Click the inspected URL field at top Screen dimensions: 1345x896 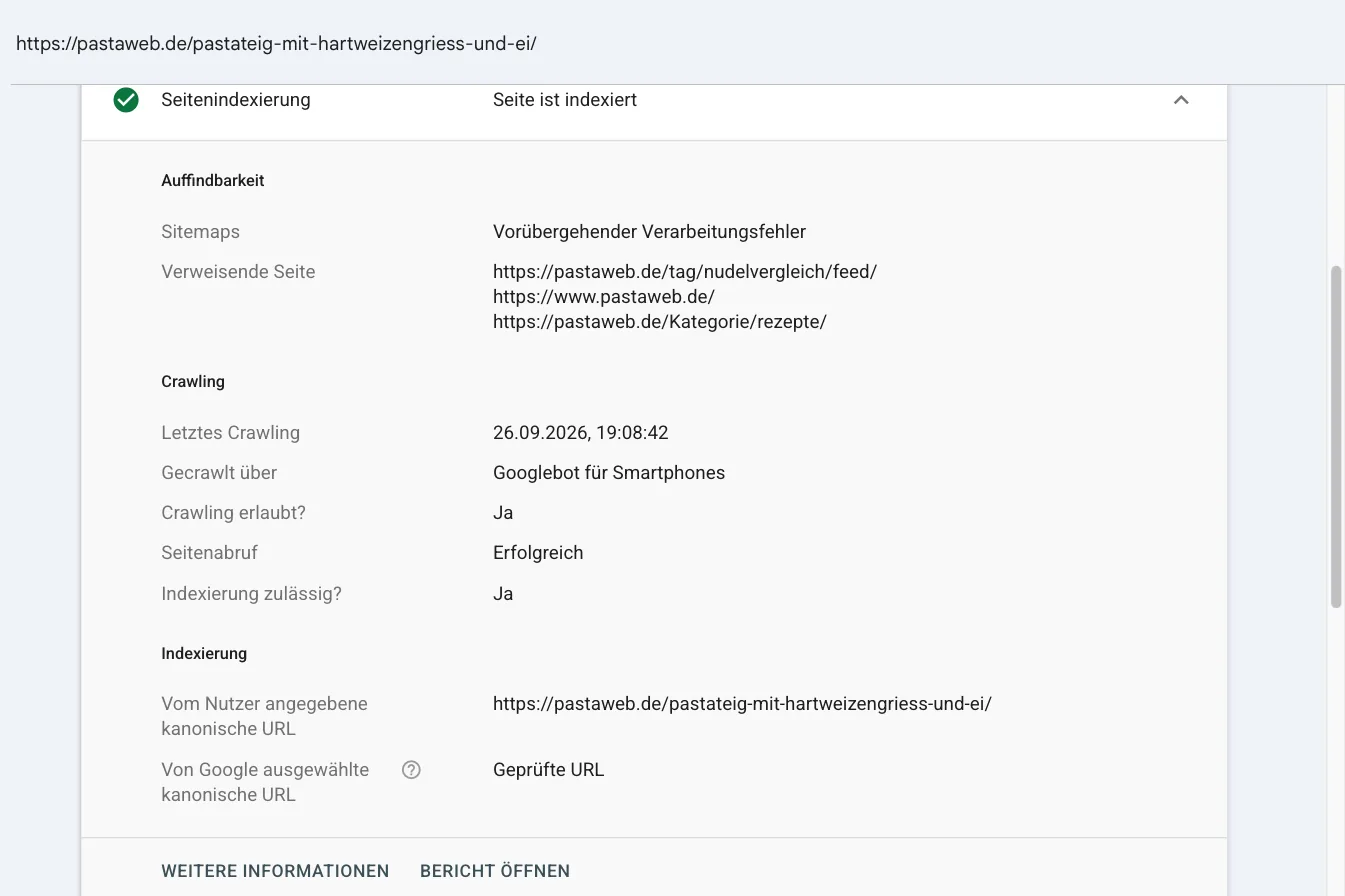tap(276, 44)
